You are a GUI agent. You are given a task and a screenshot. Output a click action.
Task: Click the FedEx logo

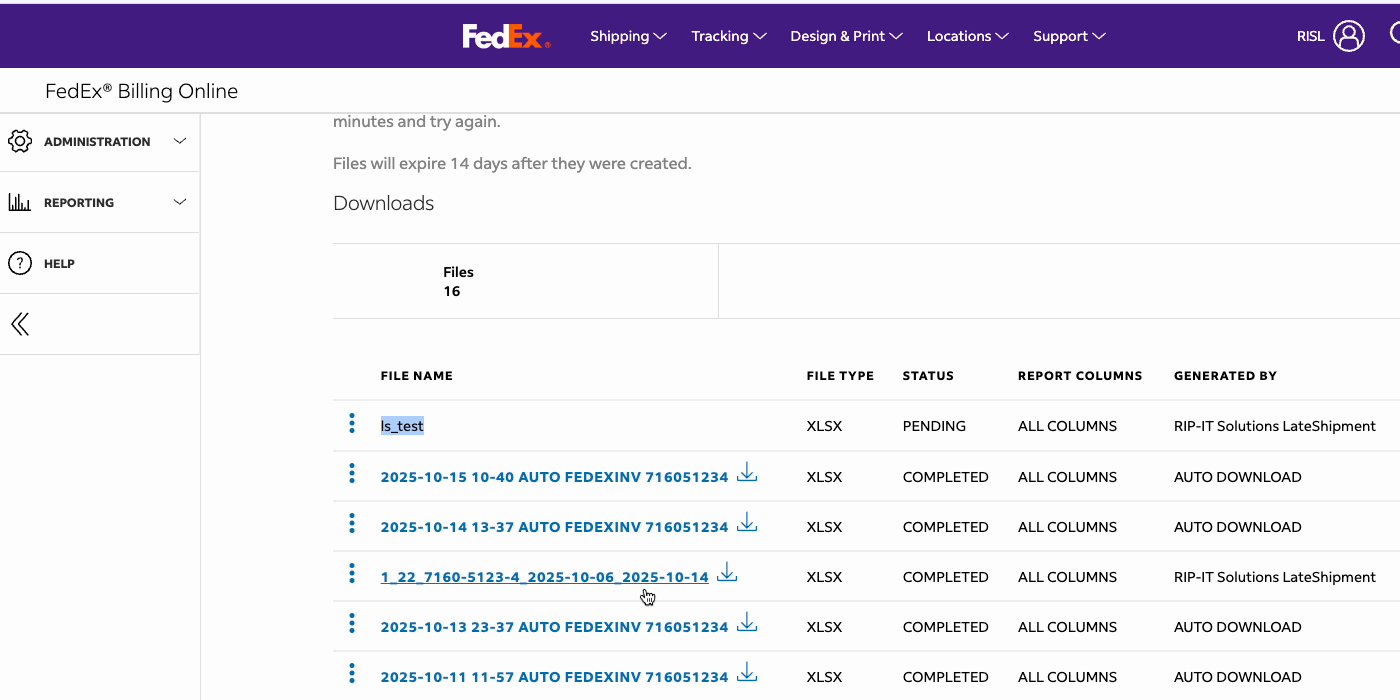(x=506, y=36)
